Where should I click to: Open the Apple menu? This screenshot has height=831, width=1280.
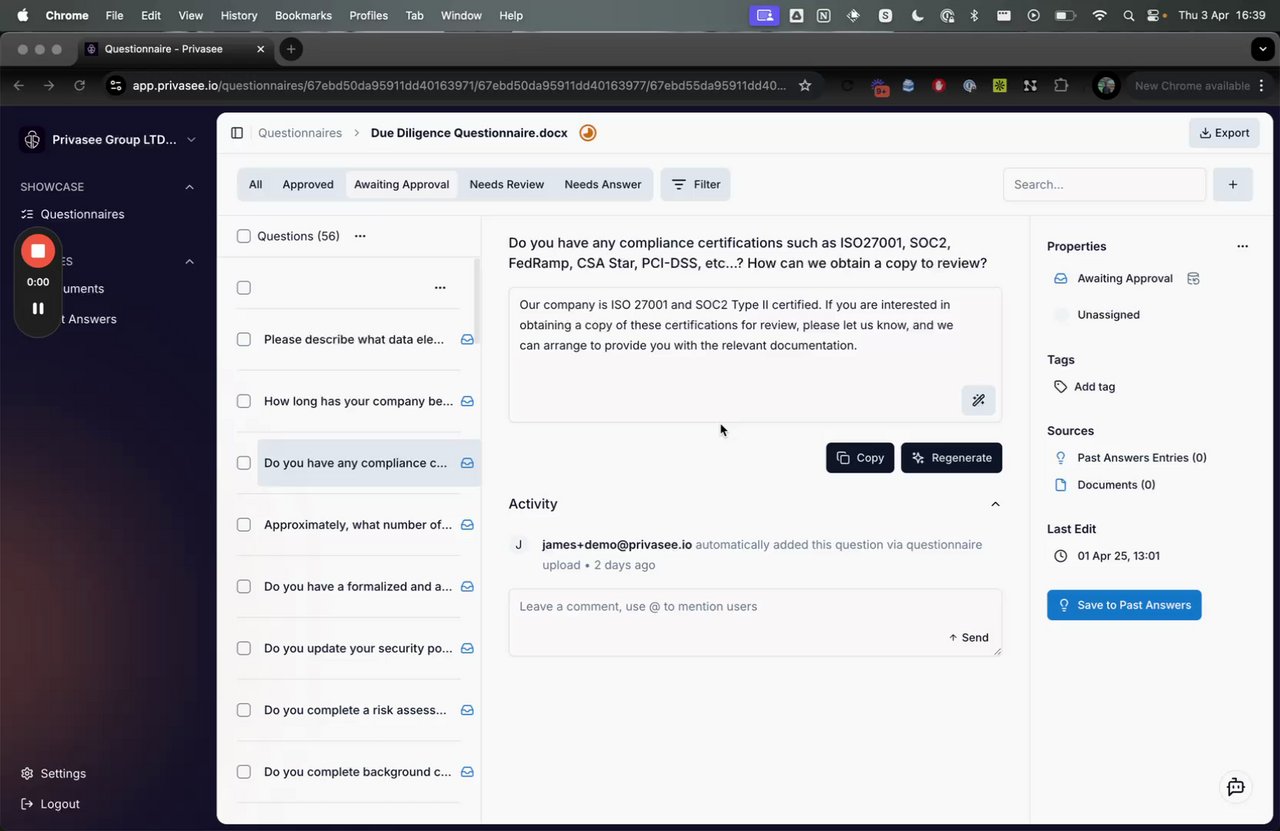(x=22, y=15)
